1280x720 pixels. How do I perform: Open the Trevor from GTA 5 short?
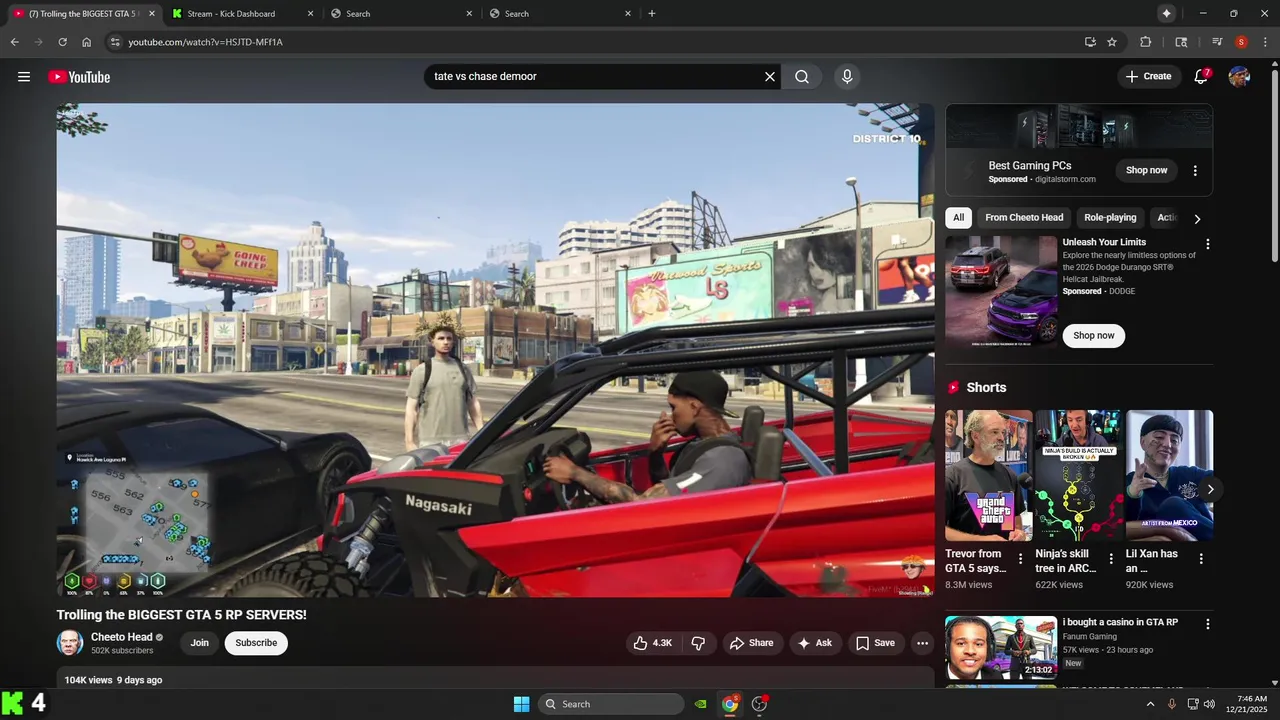[989, 475]
